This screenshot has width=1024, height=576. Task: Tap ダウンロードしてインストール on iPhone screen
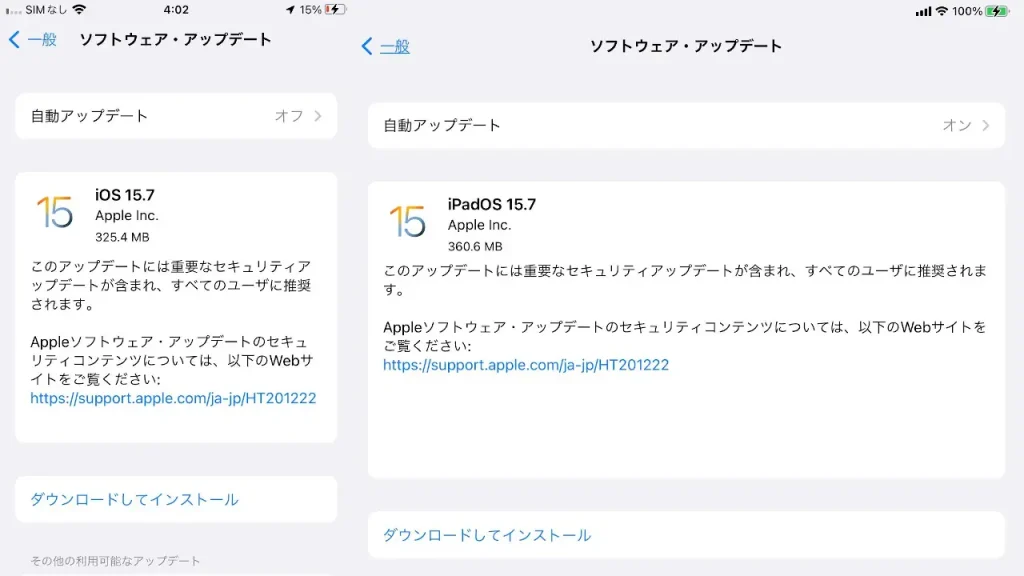coord(176,500)
